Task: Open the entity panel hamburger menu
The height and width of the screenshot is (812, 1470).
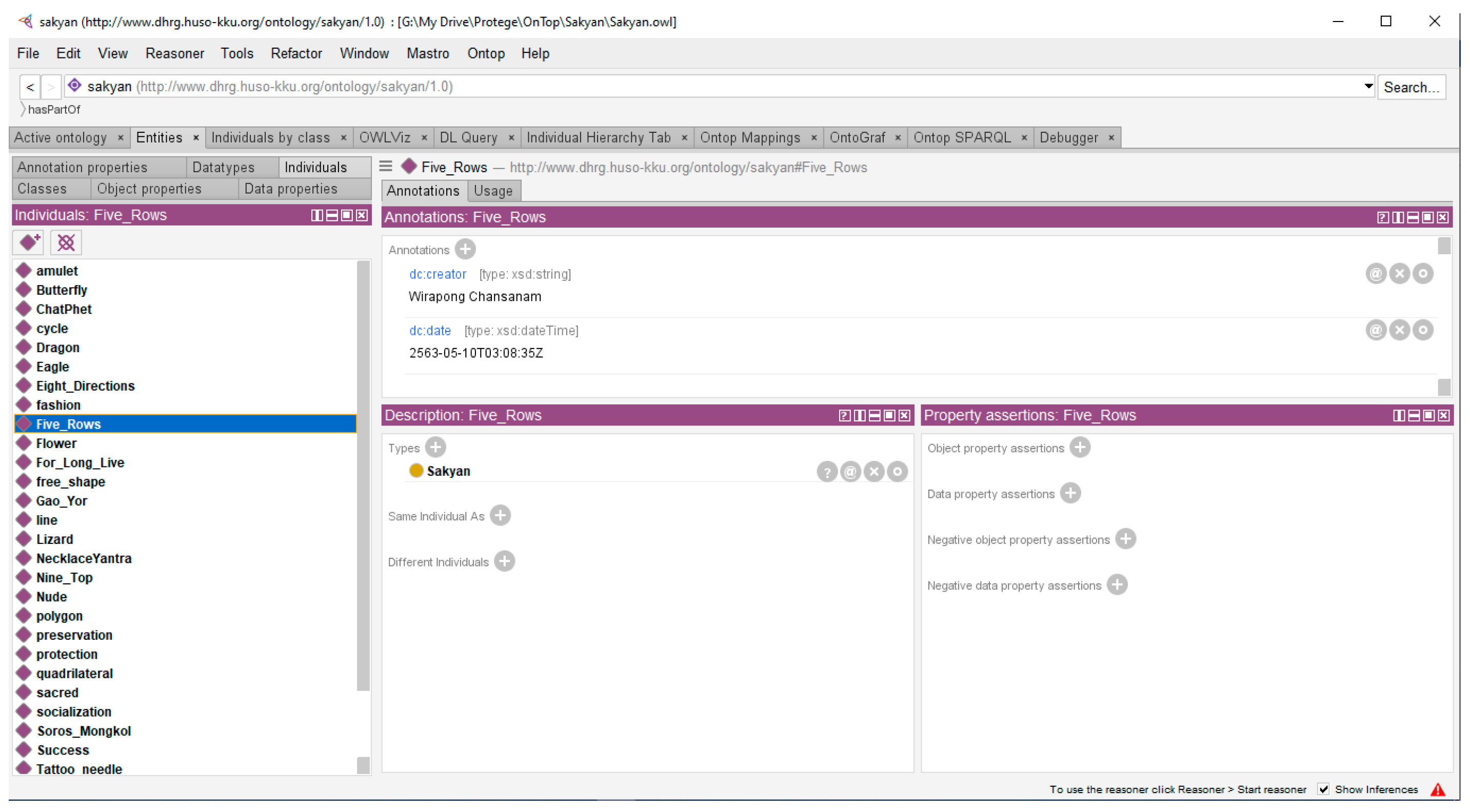Action: point(386,167)
